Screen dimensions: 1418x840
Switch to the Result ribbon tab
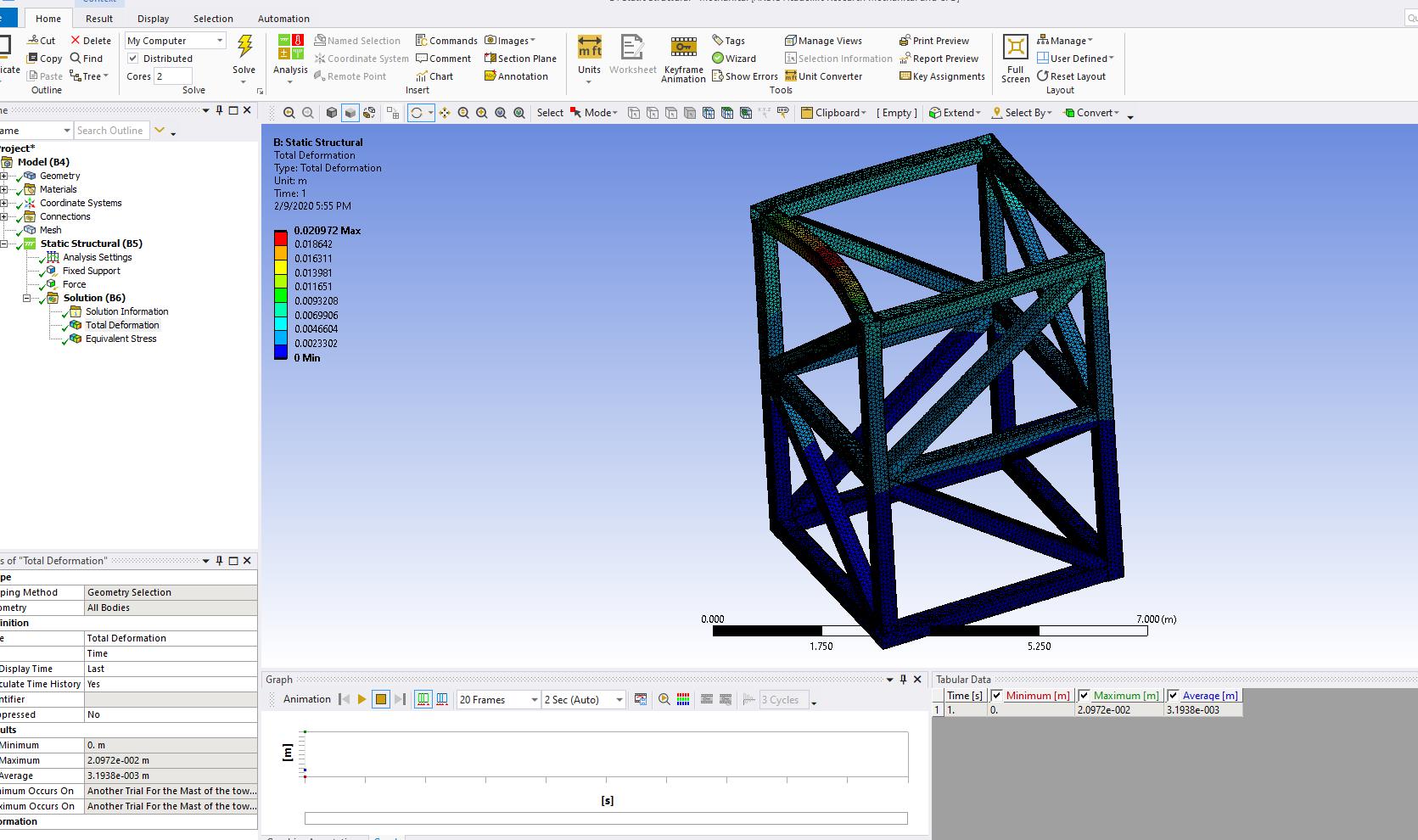click(x=99, y=19)
